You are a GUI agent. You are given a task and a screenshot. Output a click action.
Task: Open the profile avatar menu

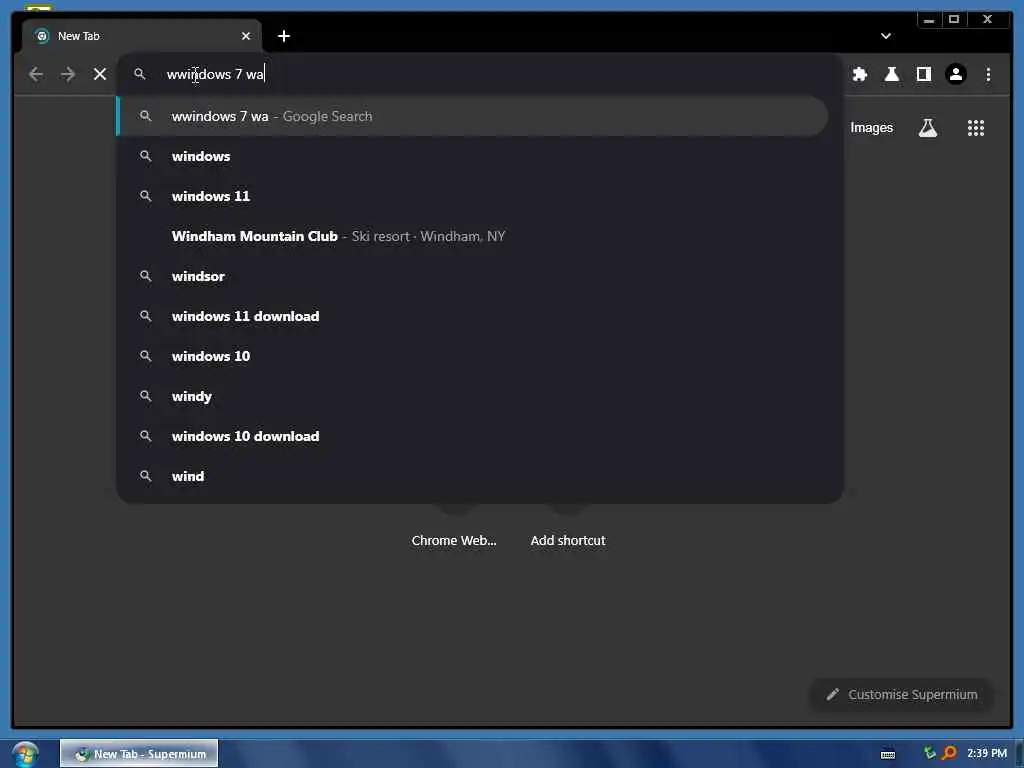pyautogui.click(x=955, y=74)
